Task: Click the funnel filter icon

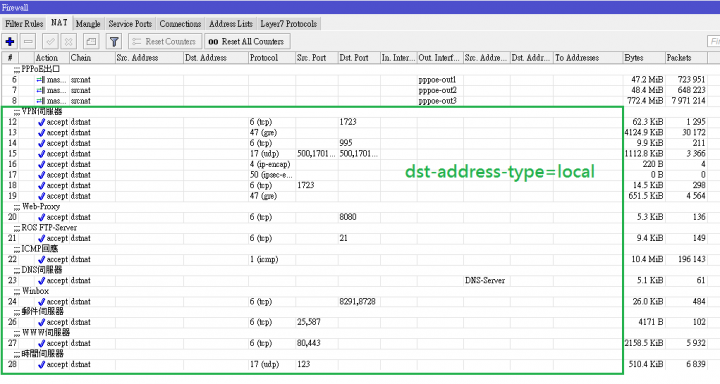Action: coord(114,41)
